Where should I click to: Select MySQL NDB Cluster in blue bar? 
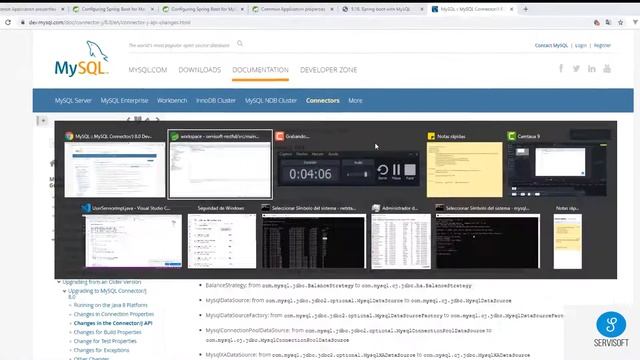coord(271,100)
